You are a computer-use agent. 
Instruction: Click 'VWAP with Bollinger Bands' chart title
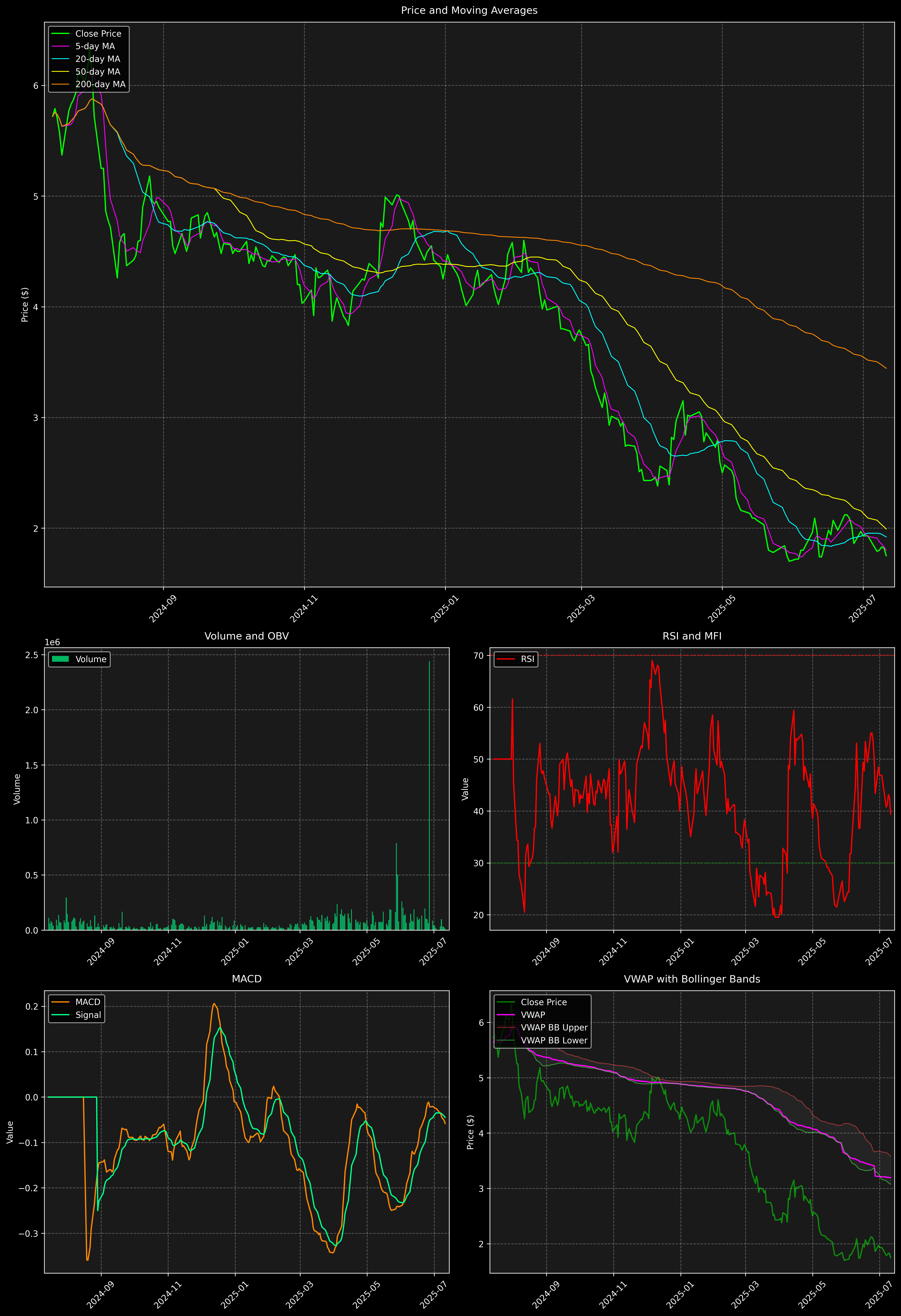coord(692,979)
